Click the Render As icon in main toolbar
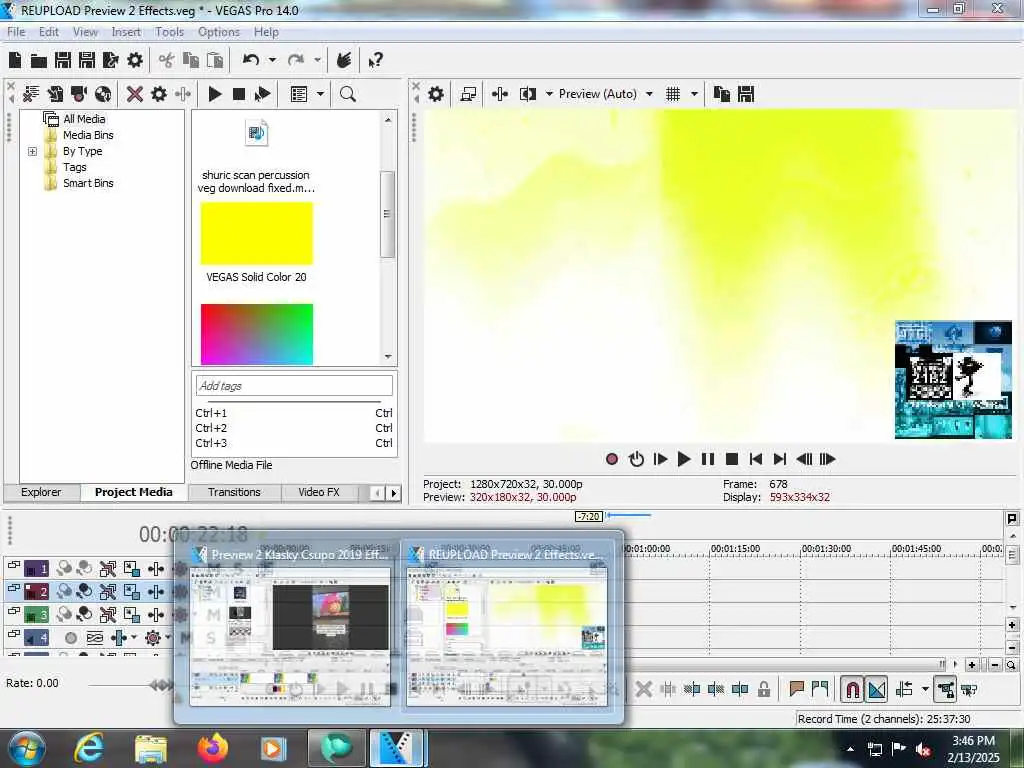 [x=111, y=61]
